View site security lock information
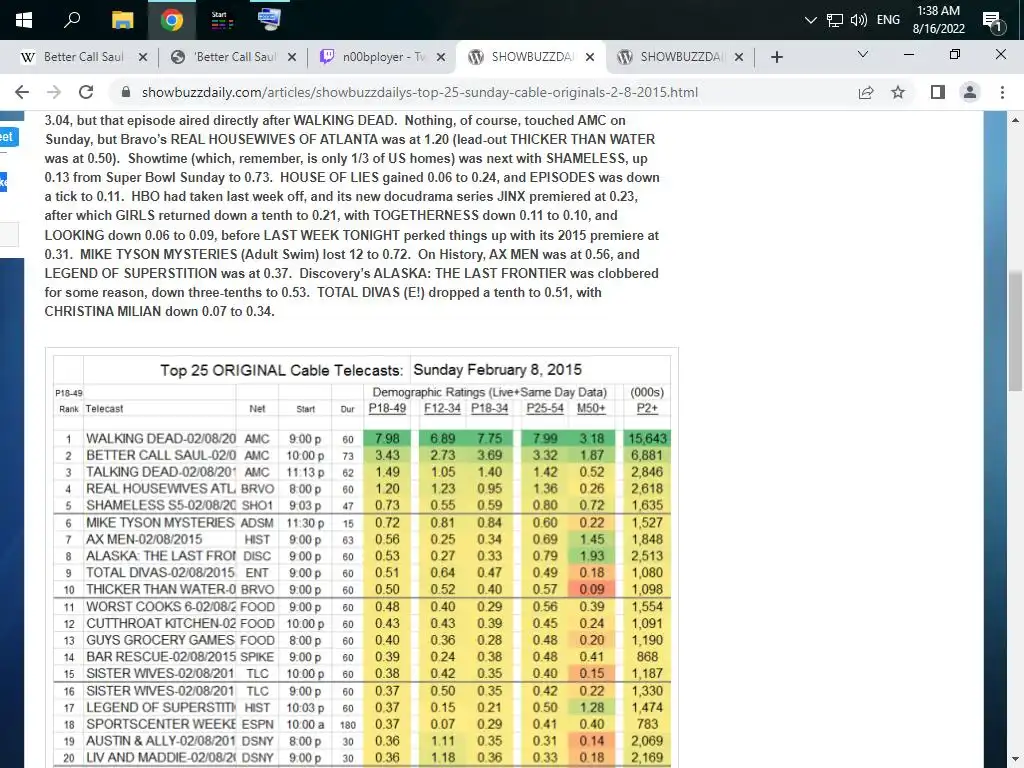1024x768 pixels. click(126, 92)
